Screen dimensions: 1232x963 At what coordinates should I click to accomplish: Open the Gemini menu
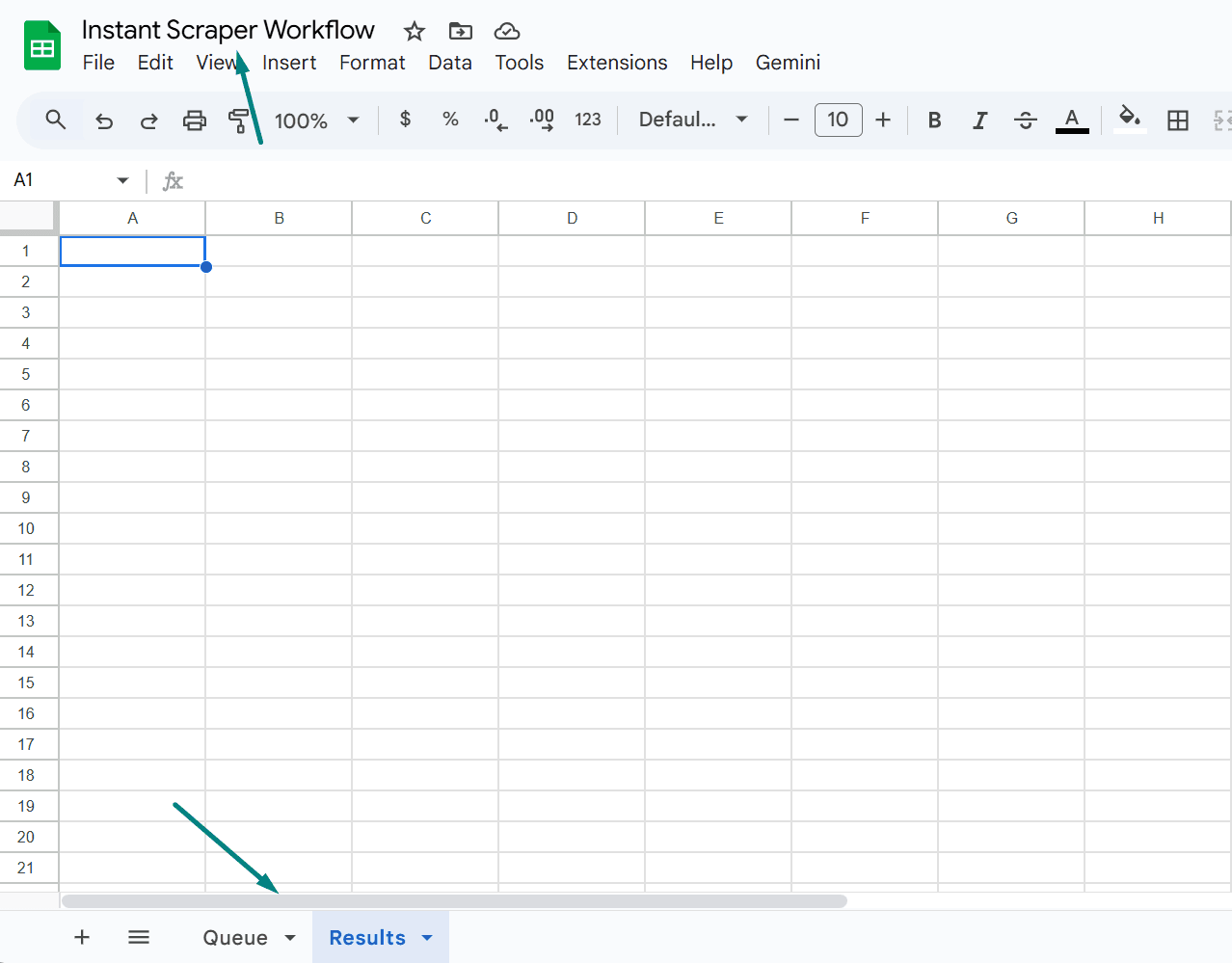coord(788,63)
